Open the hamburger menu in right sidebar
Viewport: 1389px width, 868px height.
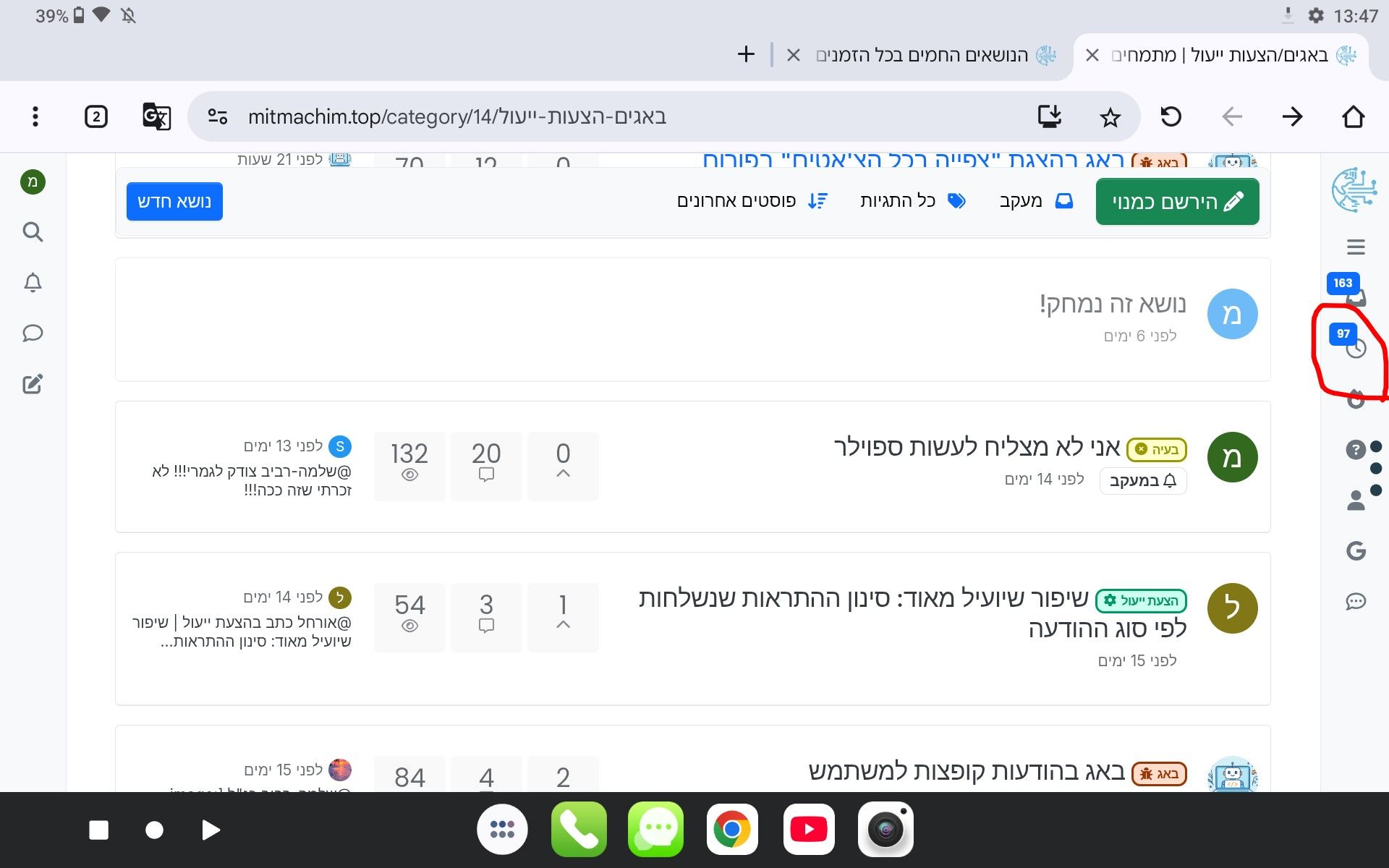(x=1356, y=247)
